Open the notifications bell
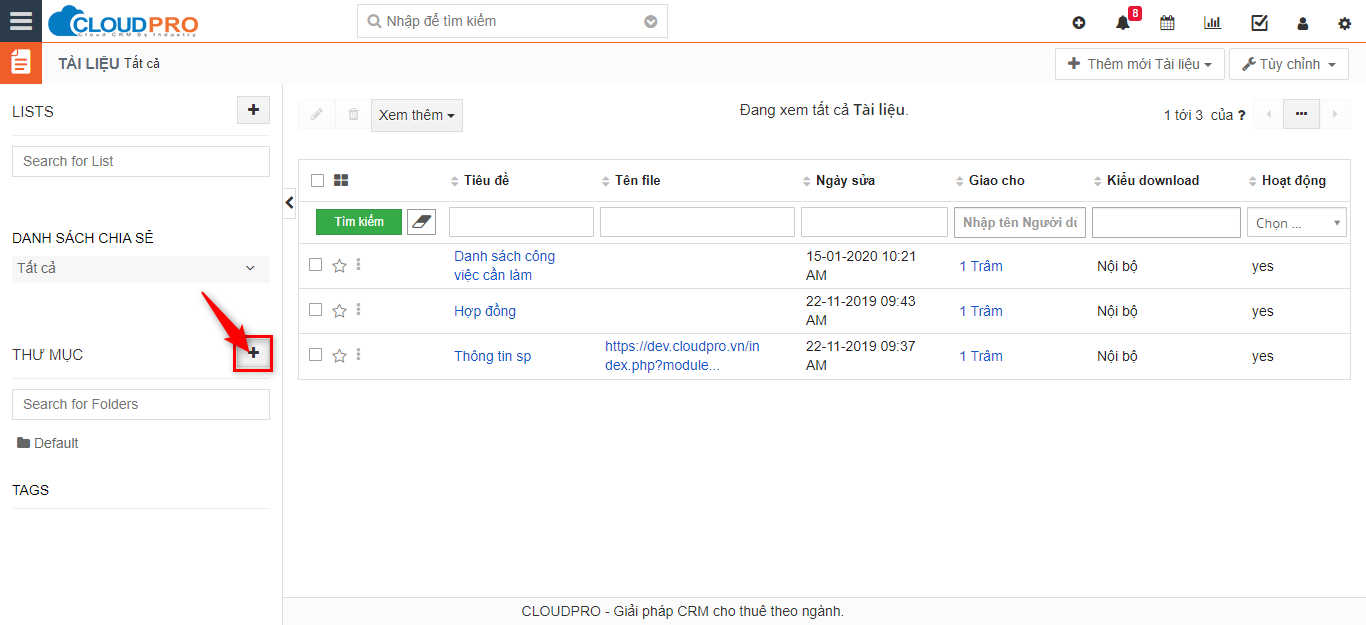This screenshot has width=1366, height=625. (1122, 23)
